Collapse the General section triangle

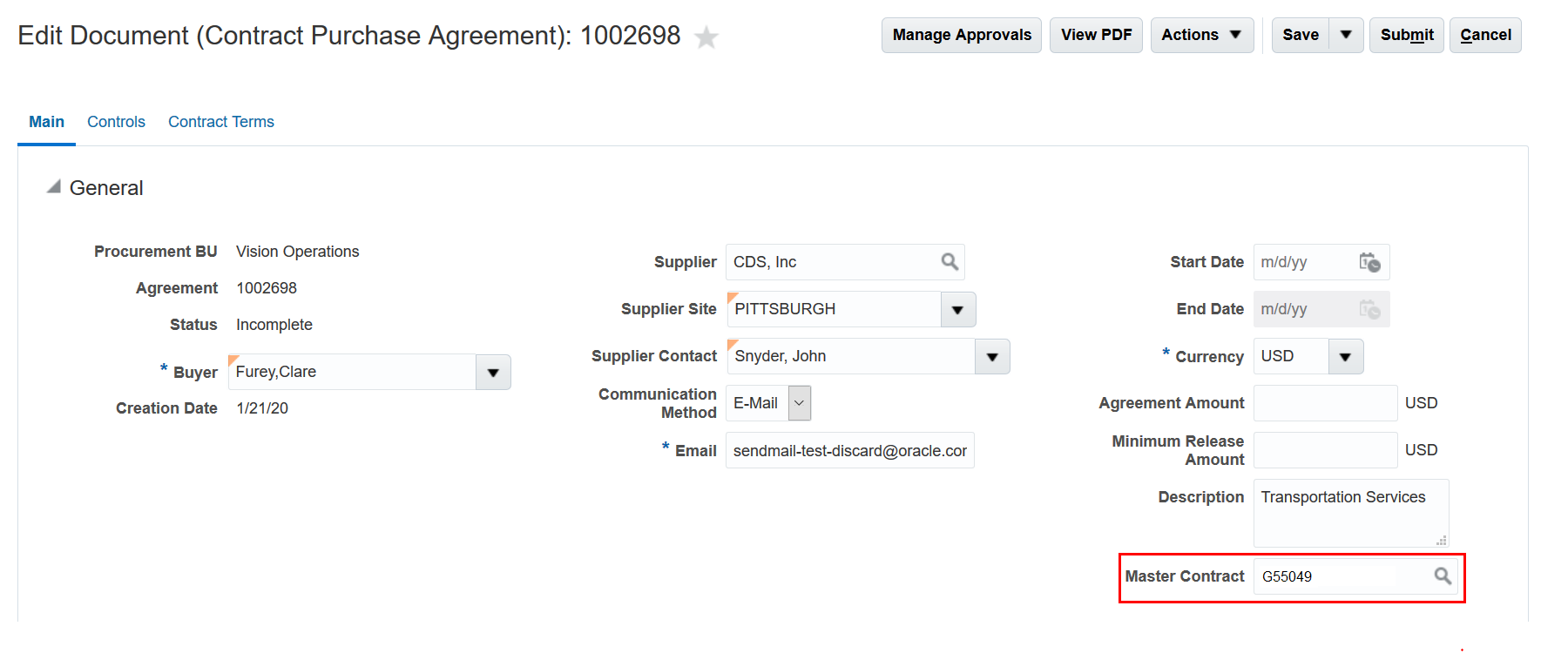[x=54, y=187]
